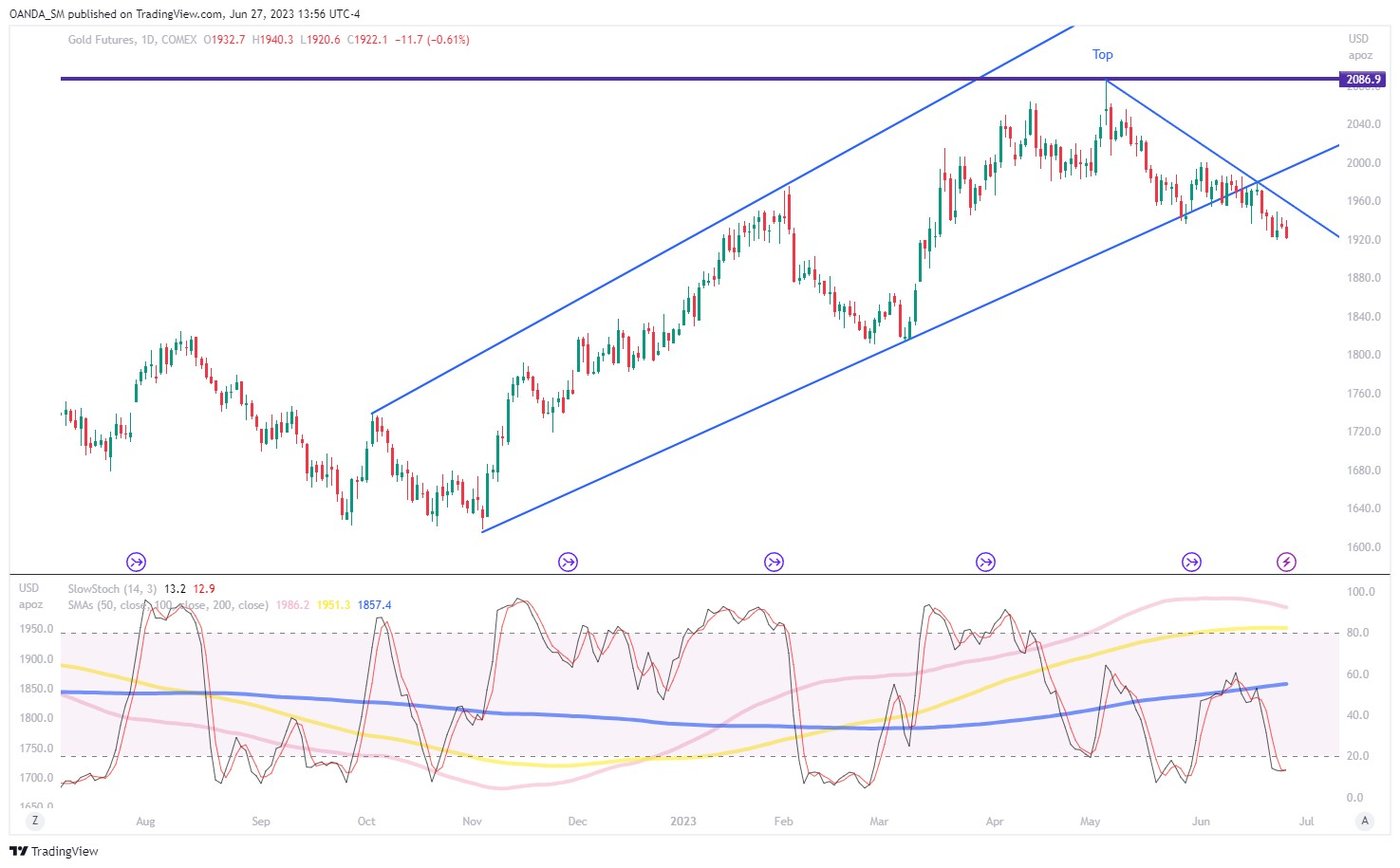1400x868 pixels.
Task: Click the Z button at bottom-left of chart
Action: tap(35, 821)
